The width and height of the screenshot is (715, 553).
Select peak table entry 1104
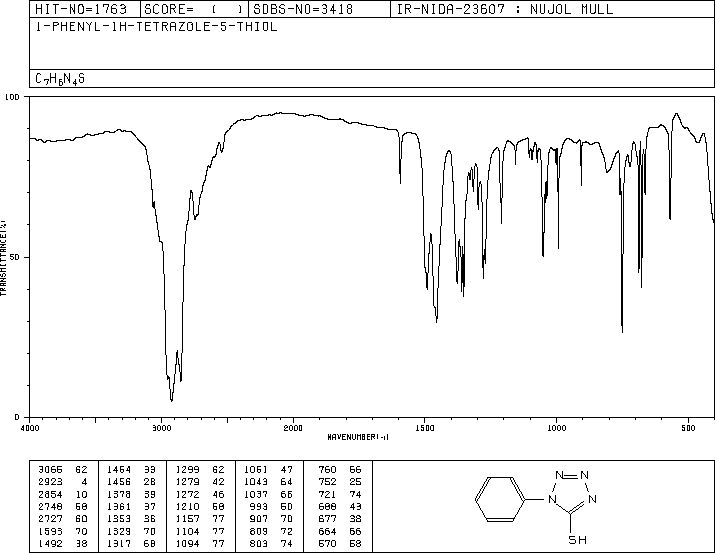[x=187, y=531]
